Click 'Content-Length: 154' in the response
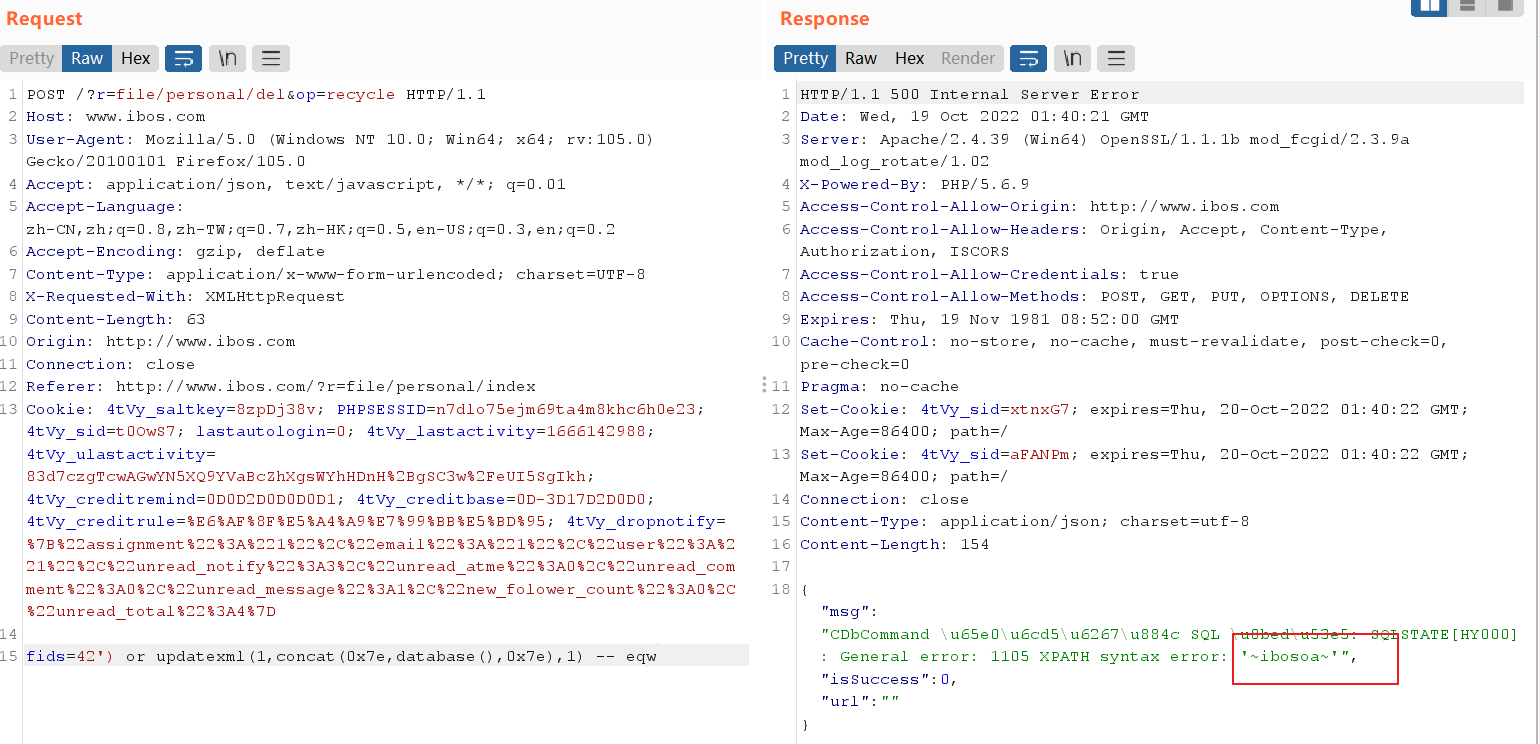 click(x=894, y=544)
